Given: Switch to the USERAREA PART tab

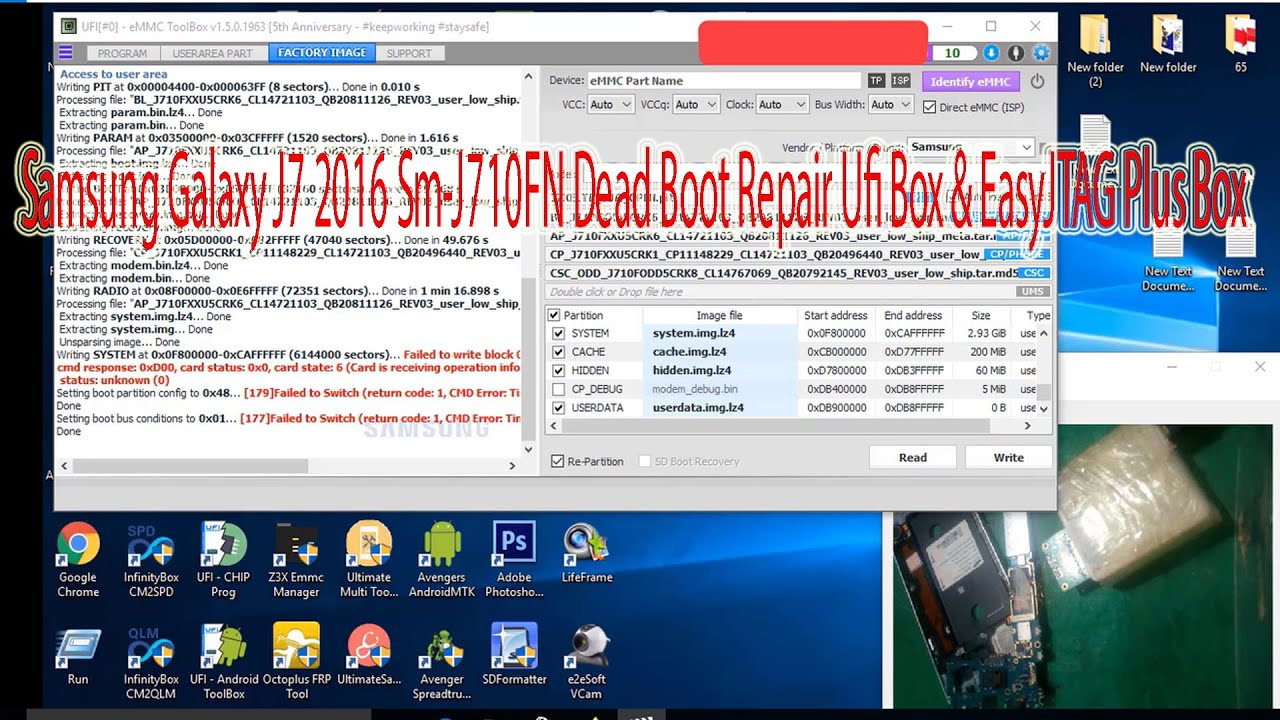Looking at the screenshot, I should pyautogui.click(x=213, y=53).
